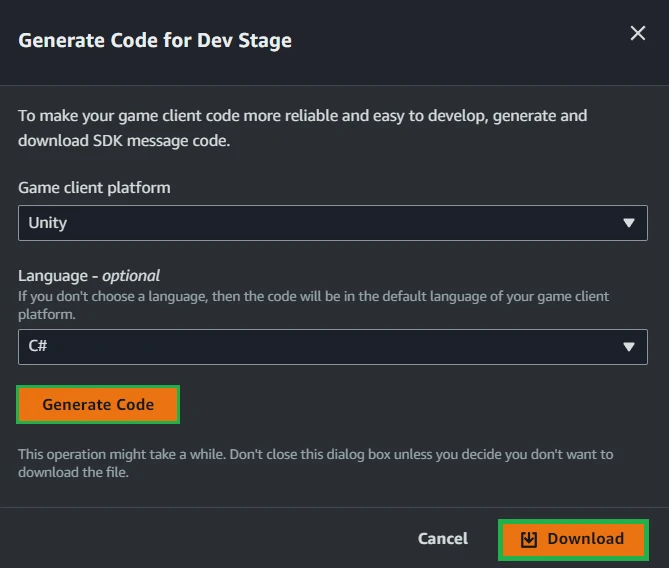Close the Generate Code dialog with X
Screen dimensions: 669x568
click(x=637, y=33)
